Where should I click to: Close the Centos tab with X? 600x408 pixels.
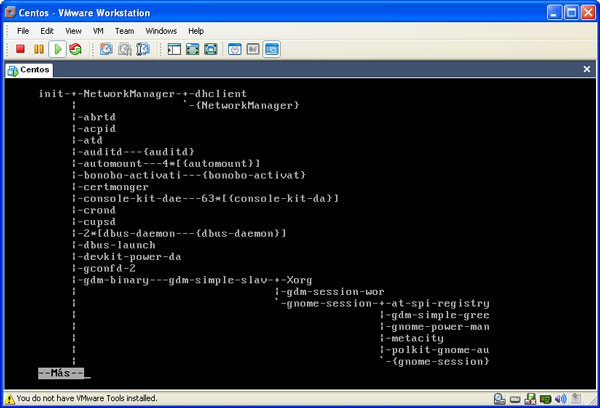pyautogui.click(x=587, y=71)
